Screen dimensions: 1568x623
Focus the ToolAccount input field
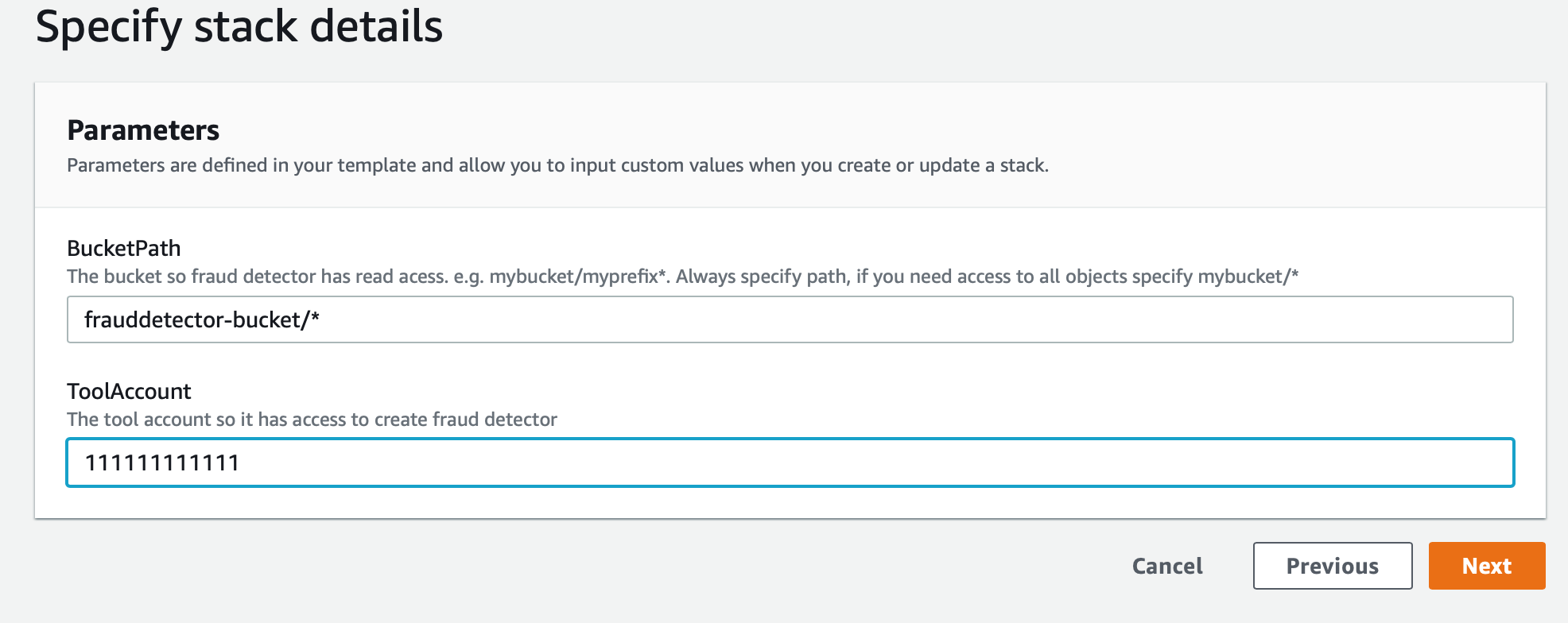pyautogui.click(x=790, y=462)
